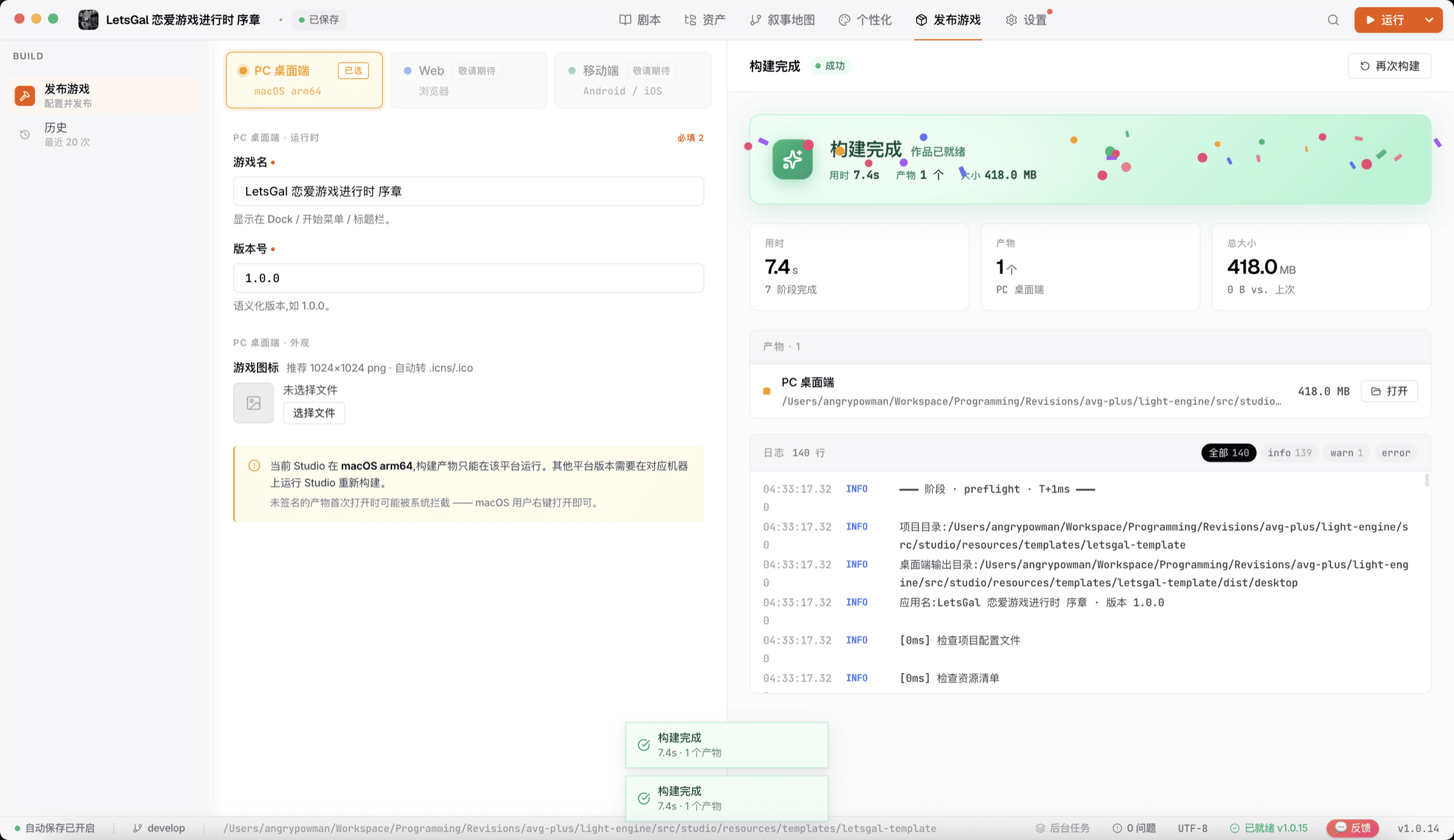Click the 历史 clock icon in sidebar

coord(25,134)
